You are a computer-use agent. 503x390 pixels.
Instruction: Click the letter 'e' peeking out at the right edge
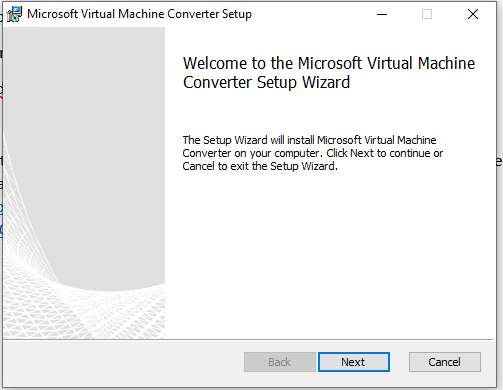click(x=499, y=161)
